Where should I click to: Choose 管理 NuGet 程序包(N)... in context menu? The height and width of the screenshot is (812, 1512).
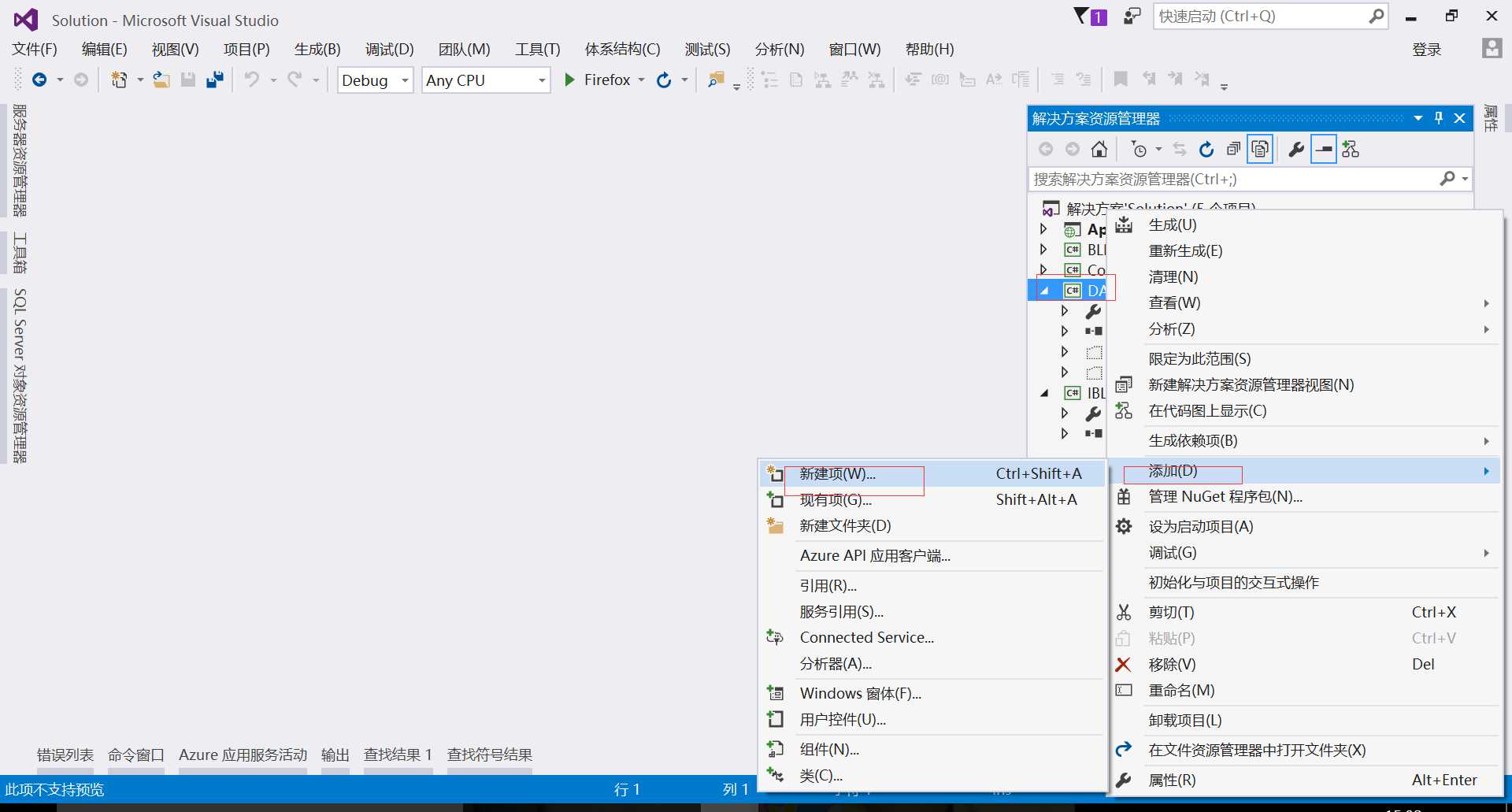point(1304,497)
